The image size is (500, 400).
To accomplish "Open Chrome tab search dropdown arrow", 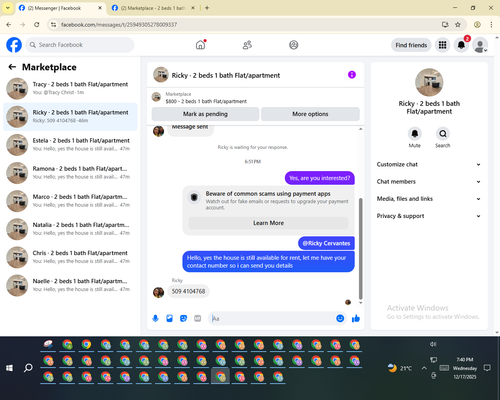I will (x=8, y=8).
